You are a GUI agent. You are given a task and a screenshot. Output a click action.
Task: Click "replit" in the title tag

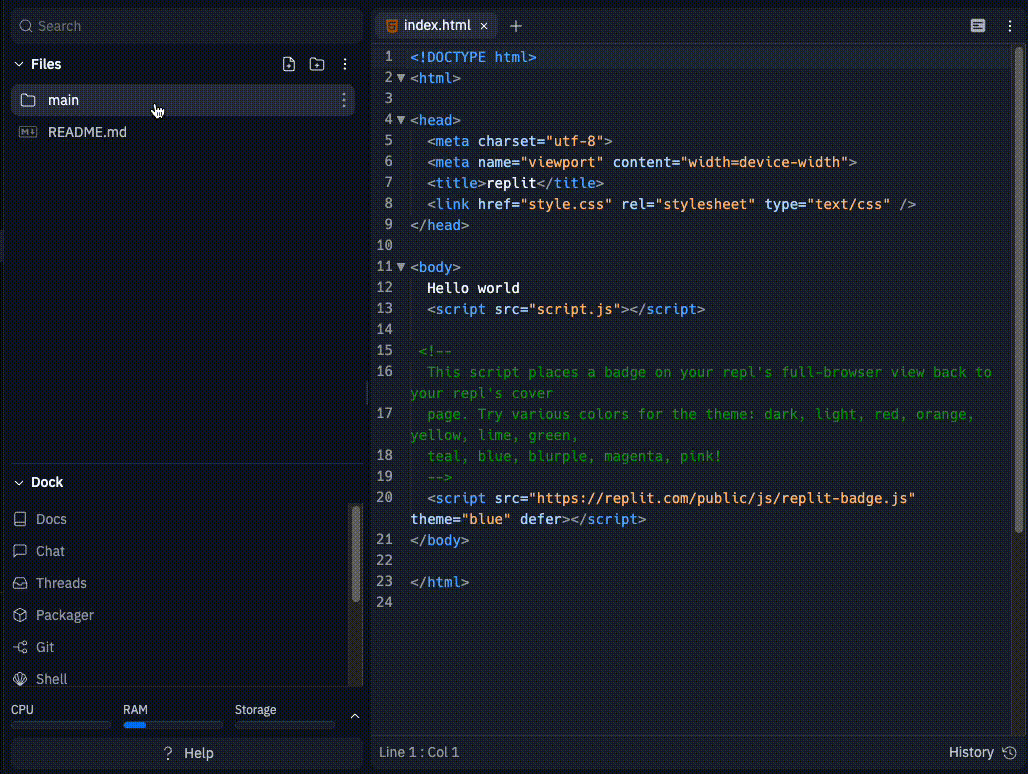[x=511, y=183]
